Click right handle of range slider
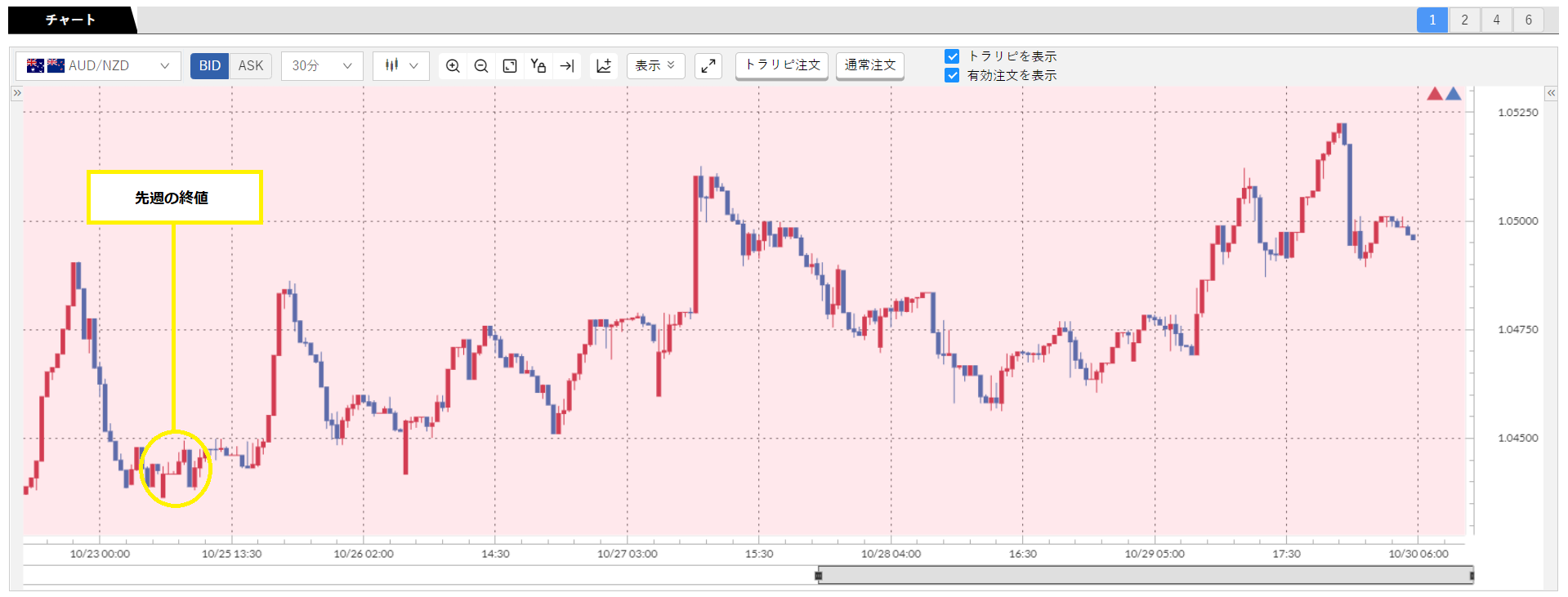The height and width of the screenshot is (597, 1568). 1472,576
